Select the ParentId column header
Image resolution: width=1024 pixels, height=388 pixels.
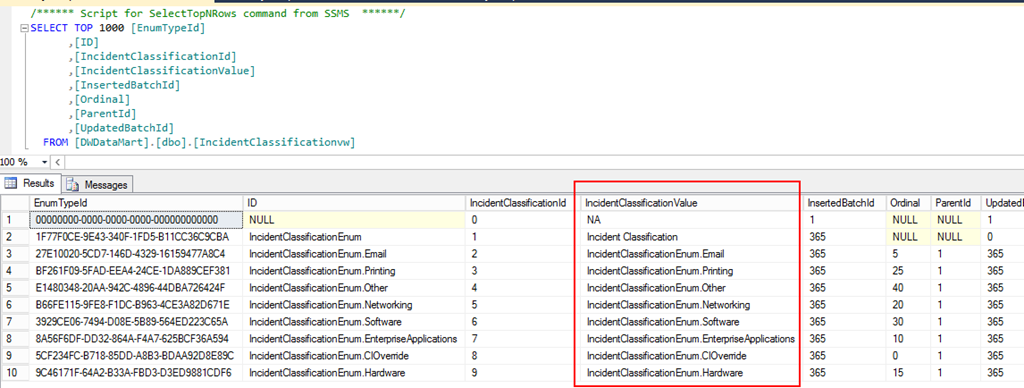[956, 203]
